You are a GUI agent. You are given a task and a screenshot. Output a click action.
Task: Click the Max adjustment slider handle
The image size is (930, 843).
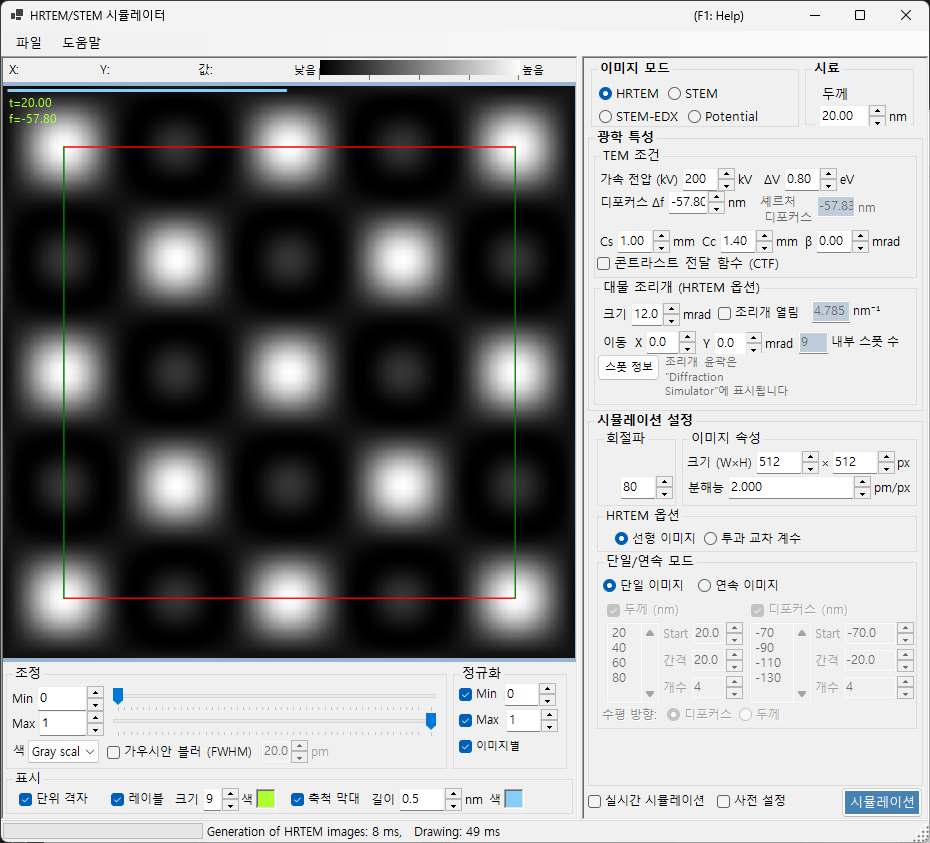tap(431, 721)
